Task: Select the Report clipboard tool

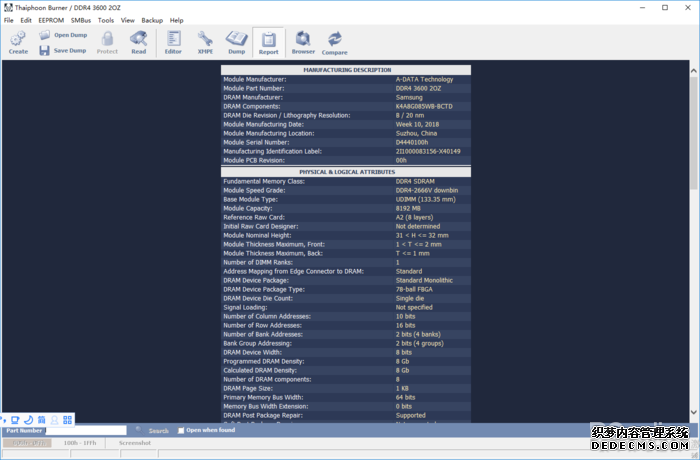Action: pos(268,43)
